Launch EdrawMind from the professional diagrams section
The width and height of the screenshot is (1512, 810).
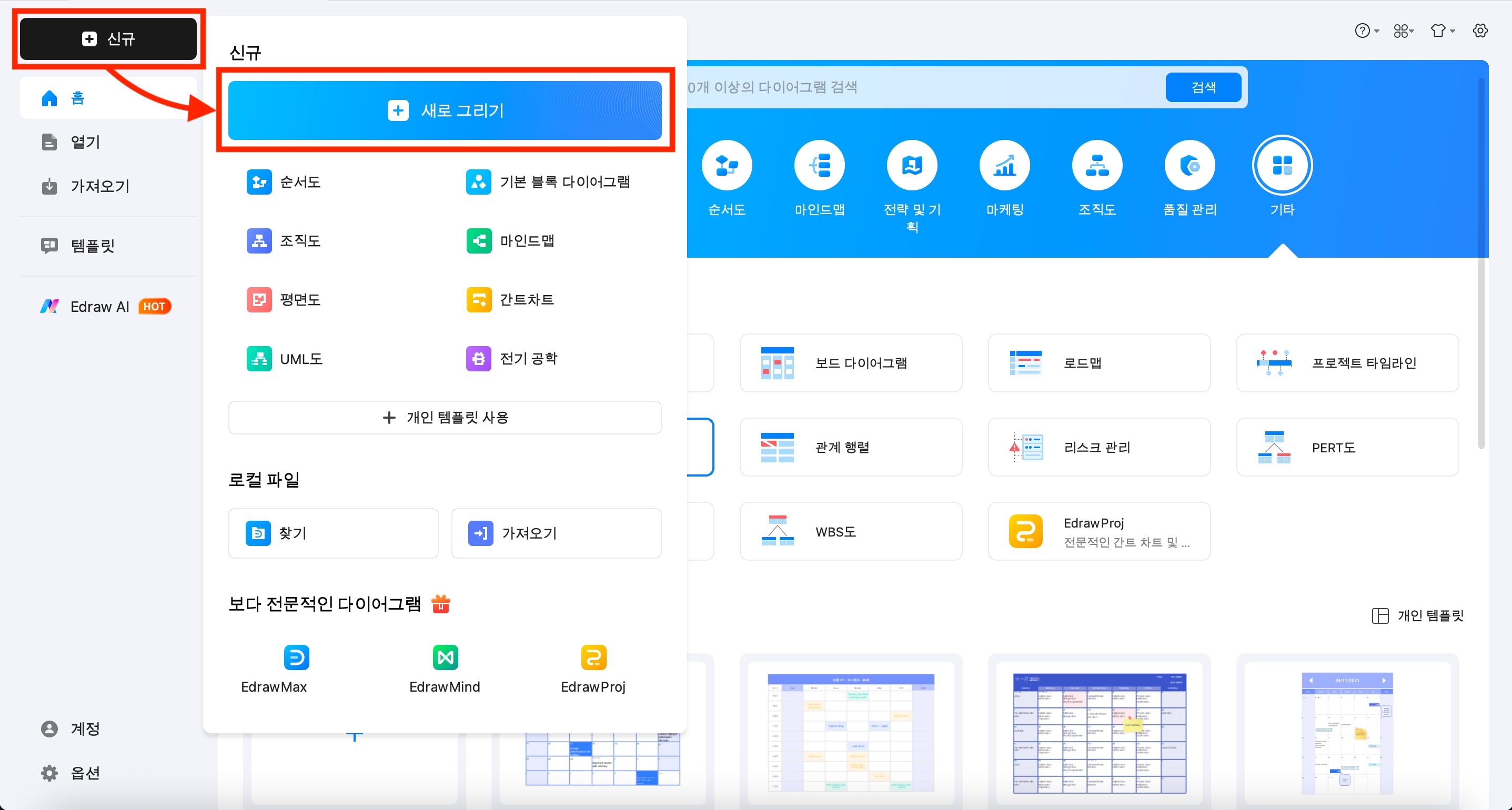click(x=445, y=657)
